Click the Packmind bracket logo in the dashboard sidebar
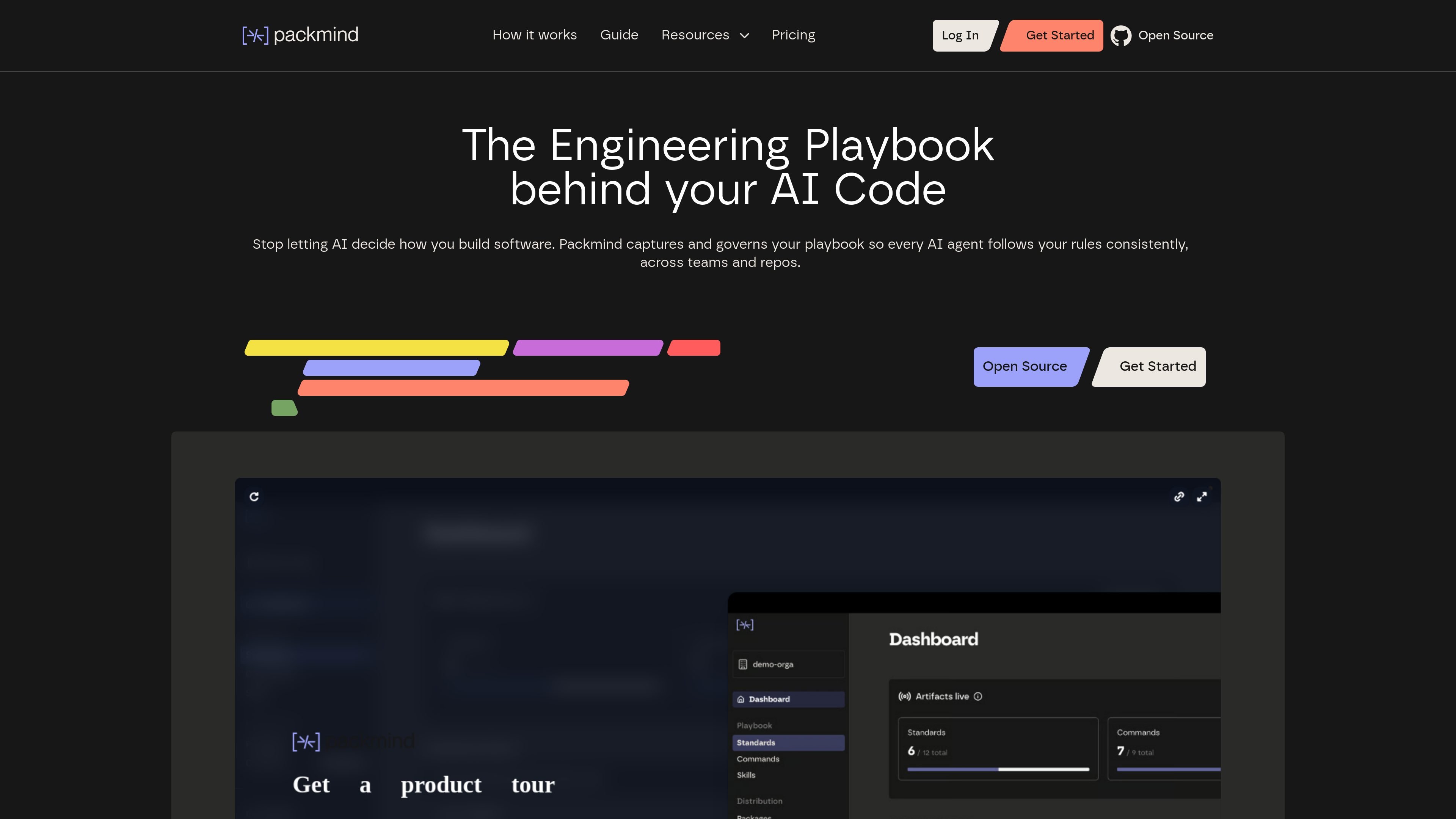This screenshot has width=1456, height=819. pyautogui.click(x=745, y=624)
